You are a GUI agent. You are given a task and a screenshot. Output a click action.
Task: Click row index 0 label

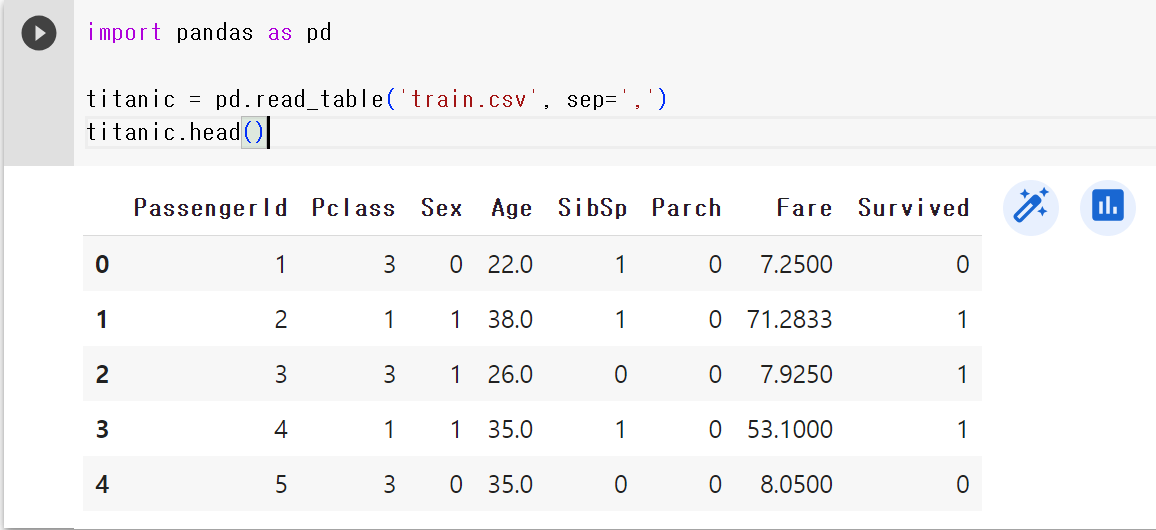(x=102, y=264)
